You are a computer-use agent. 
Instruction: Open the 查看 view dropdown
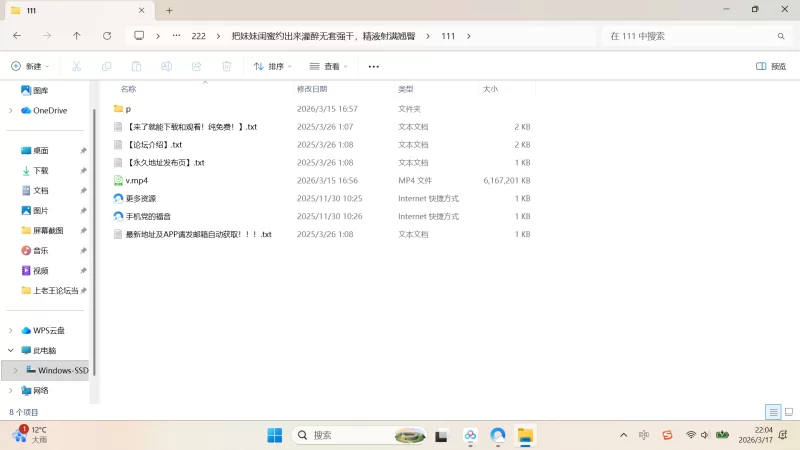pos(329,66)
